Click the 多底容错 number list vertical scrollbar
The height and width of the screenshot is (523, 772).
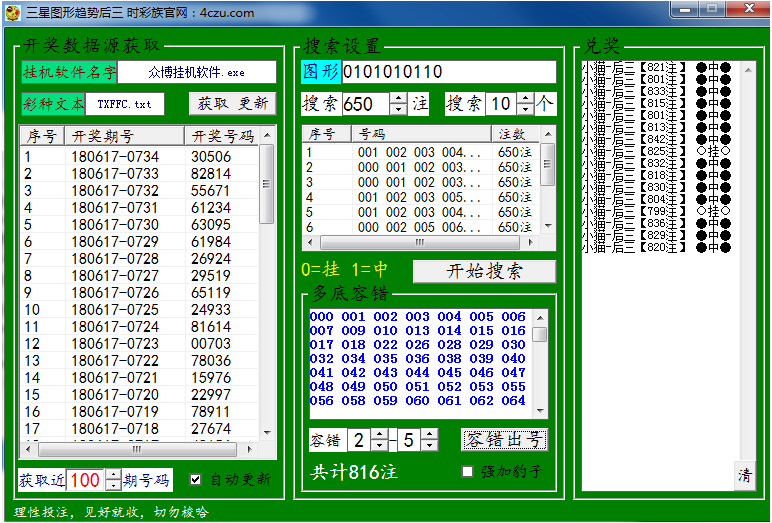pos(541,370)
